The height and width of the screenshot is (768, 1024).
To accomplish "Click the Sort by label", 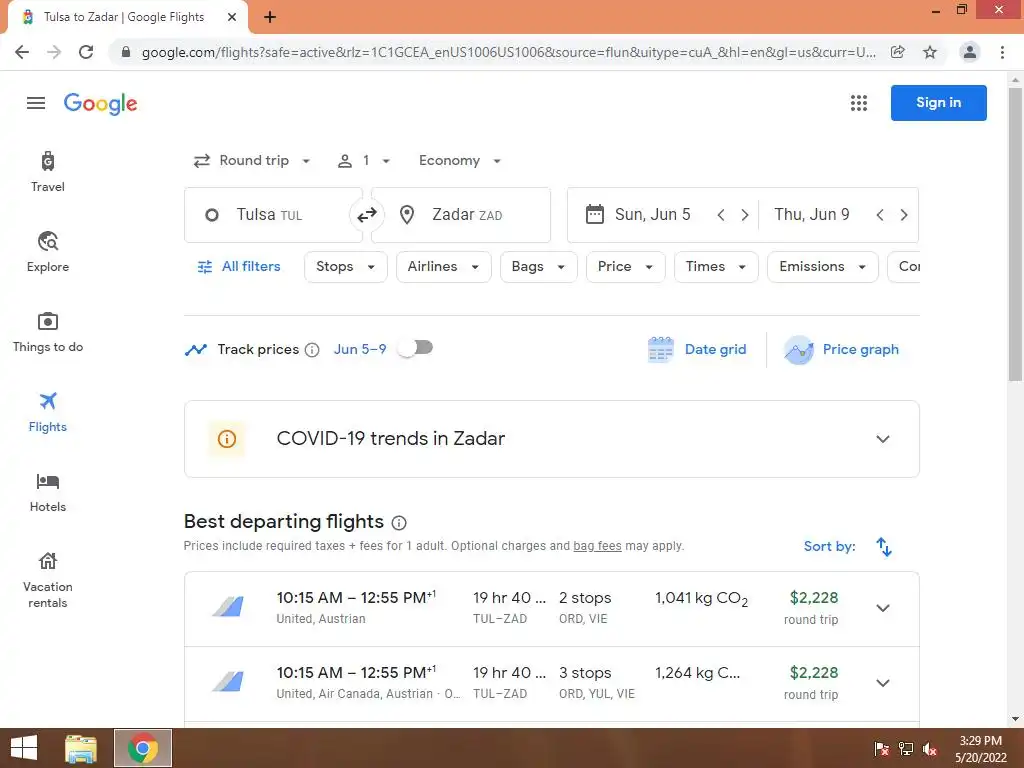I will 829,547.
